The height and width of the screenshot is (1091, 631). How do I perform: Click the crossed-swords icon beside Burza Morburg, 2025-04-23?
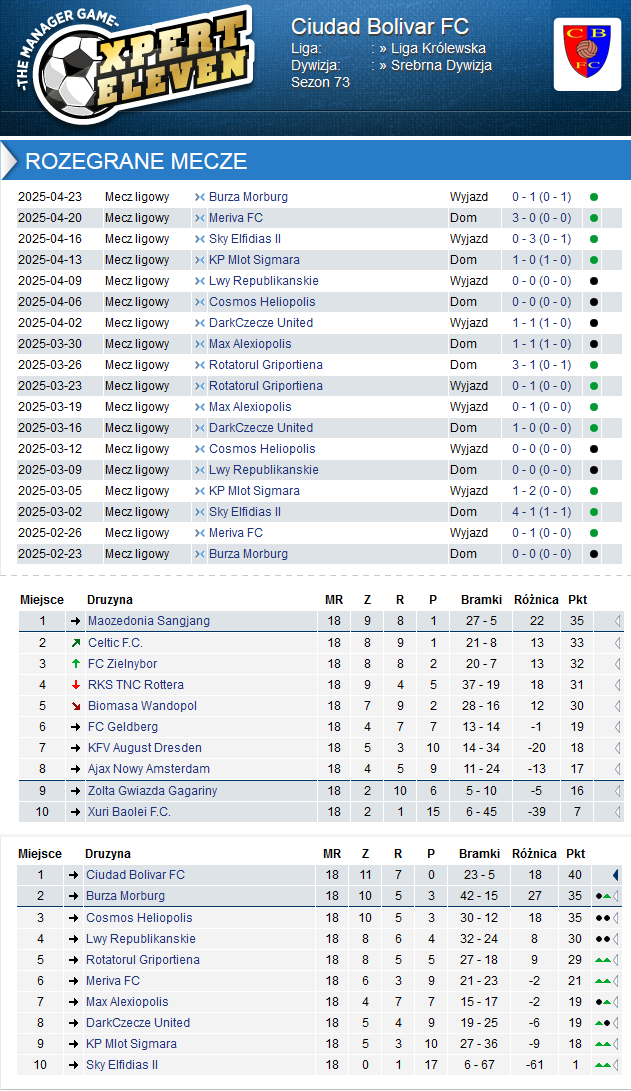pos(200,197)
